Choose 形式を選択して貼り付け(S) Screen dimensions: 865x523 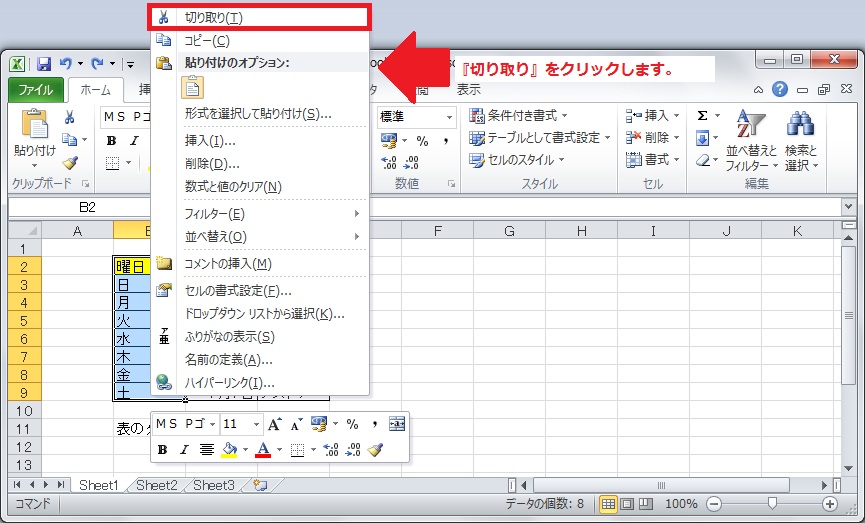259,114
